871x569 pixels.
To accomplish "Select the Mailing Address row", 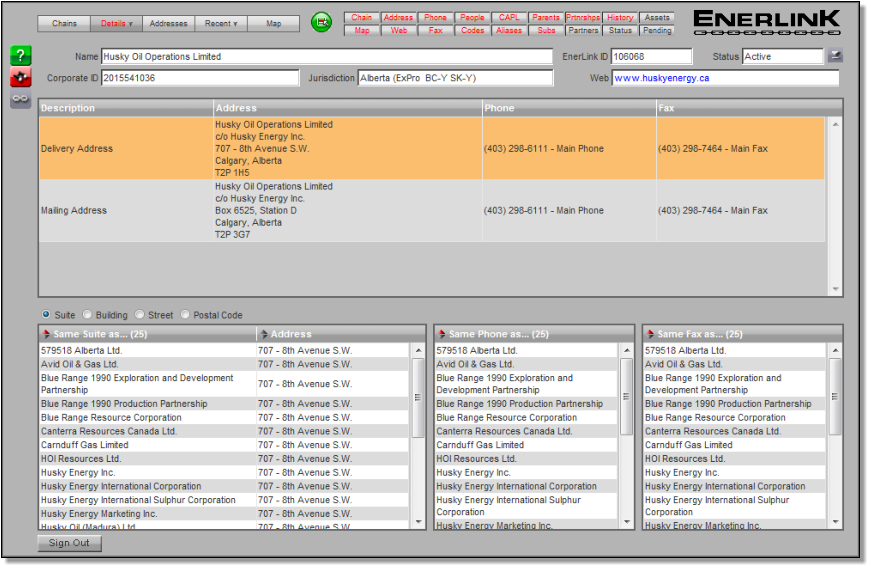I will coord(432,210).
